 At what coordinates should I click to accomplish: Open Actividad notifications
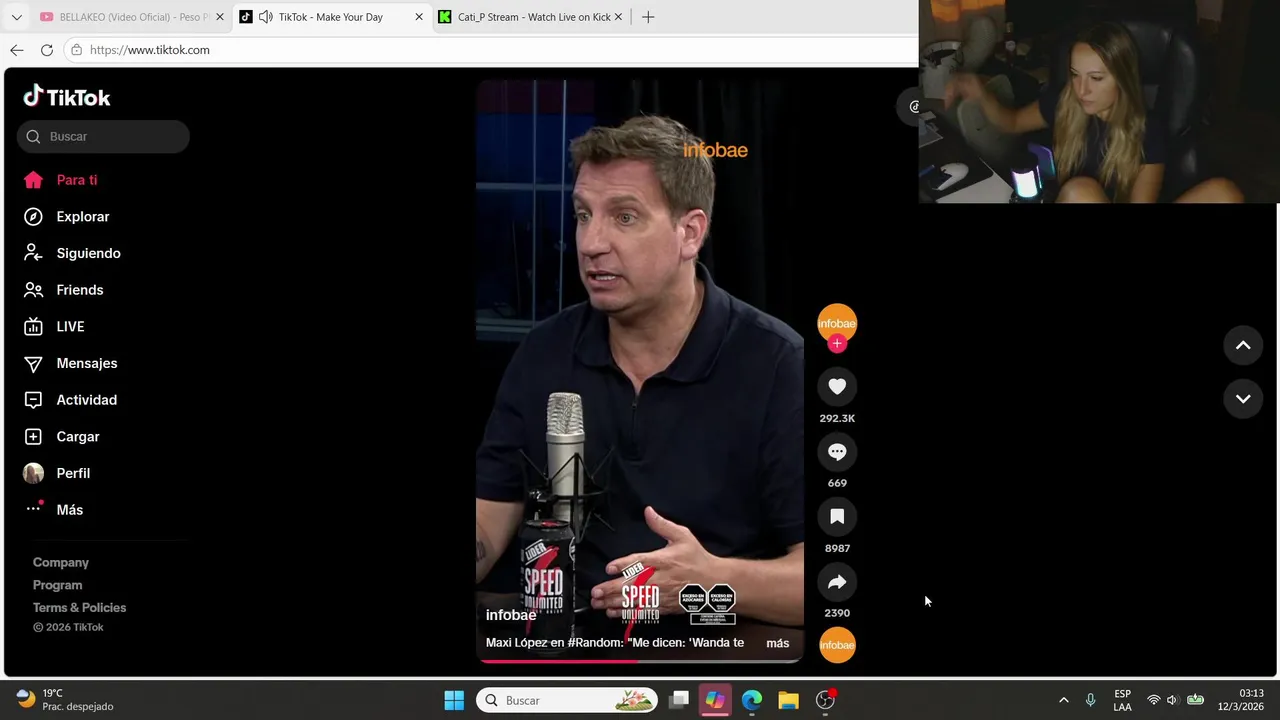tap(70, 400)
